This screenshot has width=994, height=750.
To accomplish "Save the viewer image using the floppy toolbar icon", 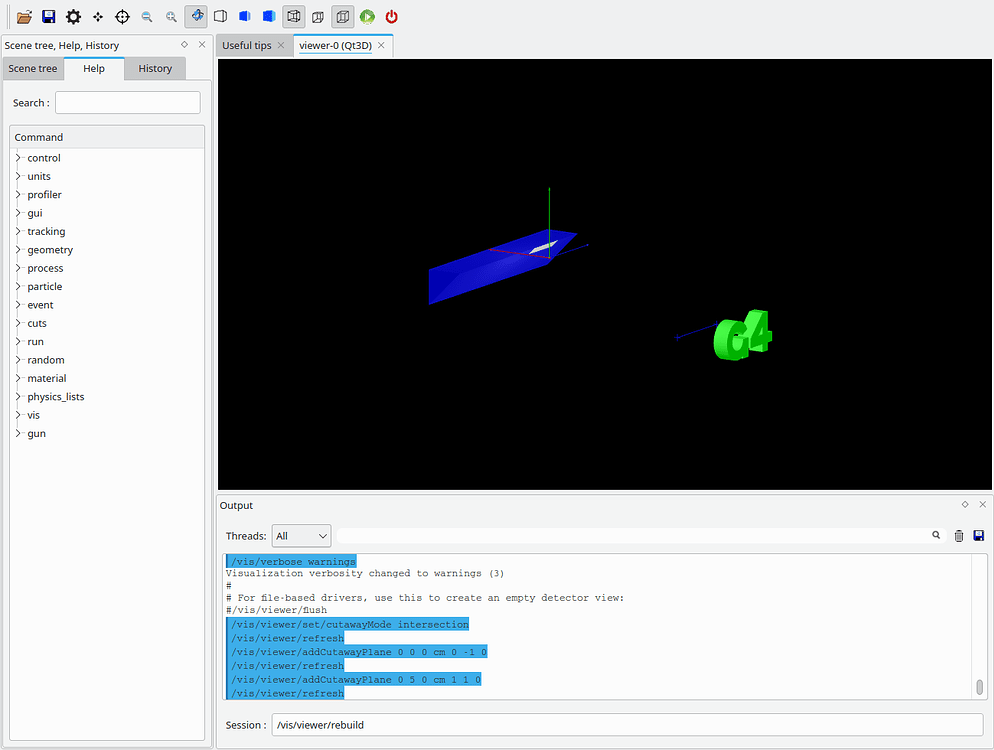I will (48, 16).
